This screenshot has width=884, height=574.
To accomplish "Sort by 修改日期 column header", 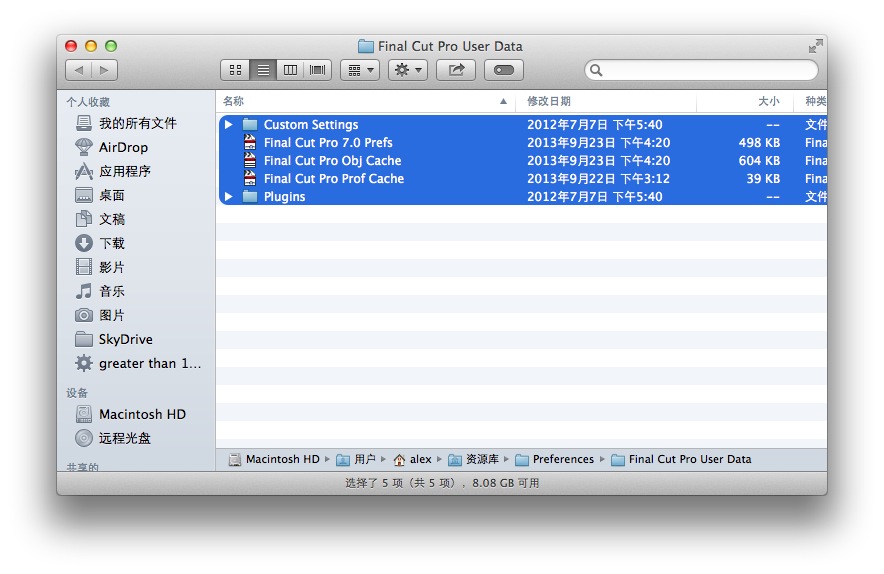I will 606,101.
